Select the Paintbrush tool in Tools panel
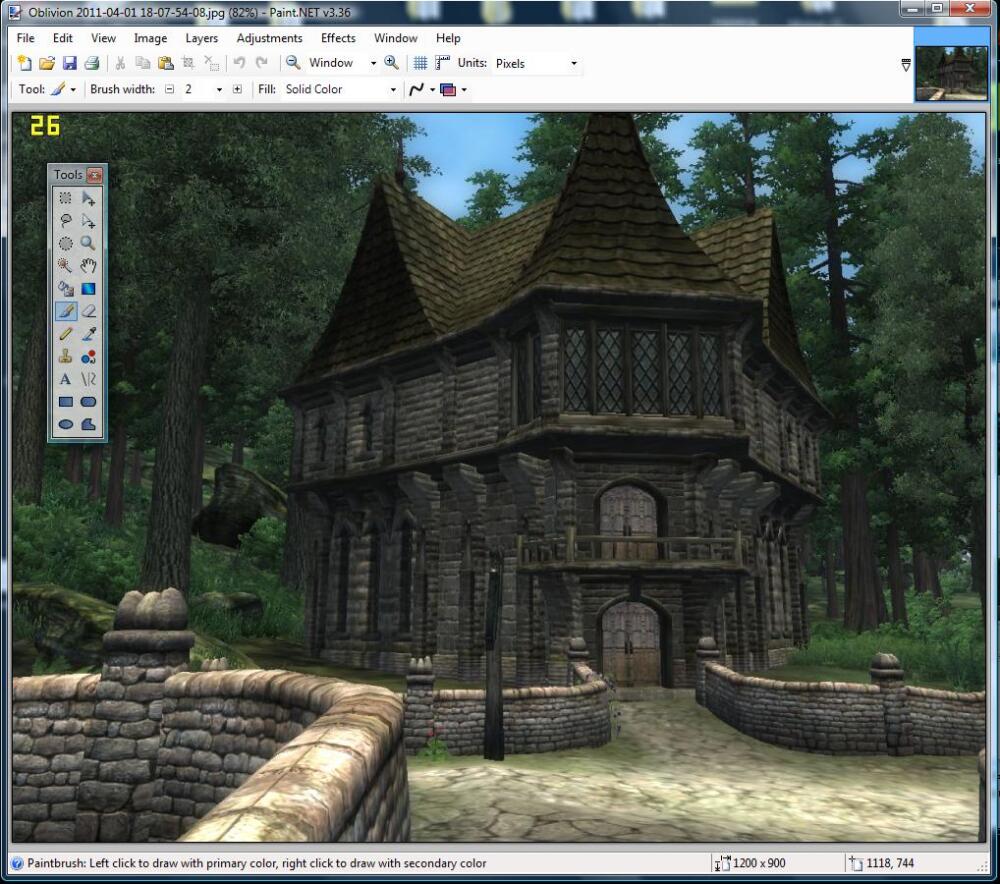The width and height of the screenshot is (1000, 884). pos(65,311)
